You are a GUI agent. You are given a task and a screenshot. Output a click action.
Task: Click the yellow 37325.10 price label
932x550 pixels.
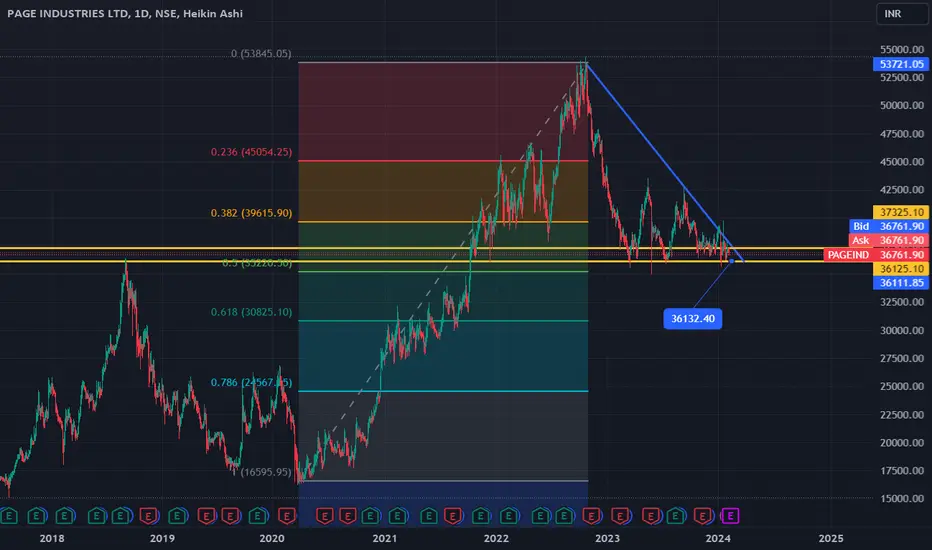point(900,212)
